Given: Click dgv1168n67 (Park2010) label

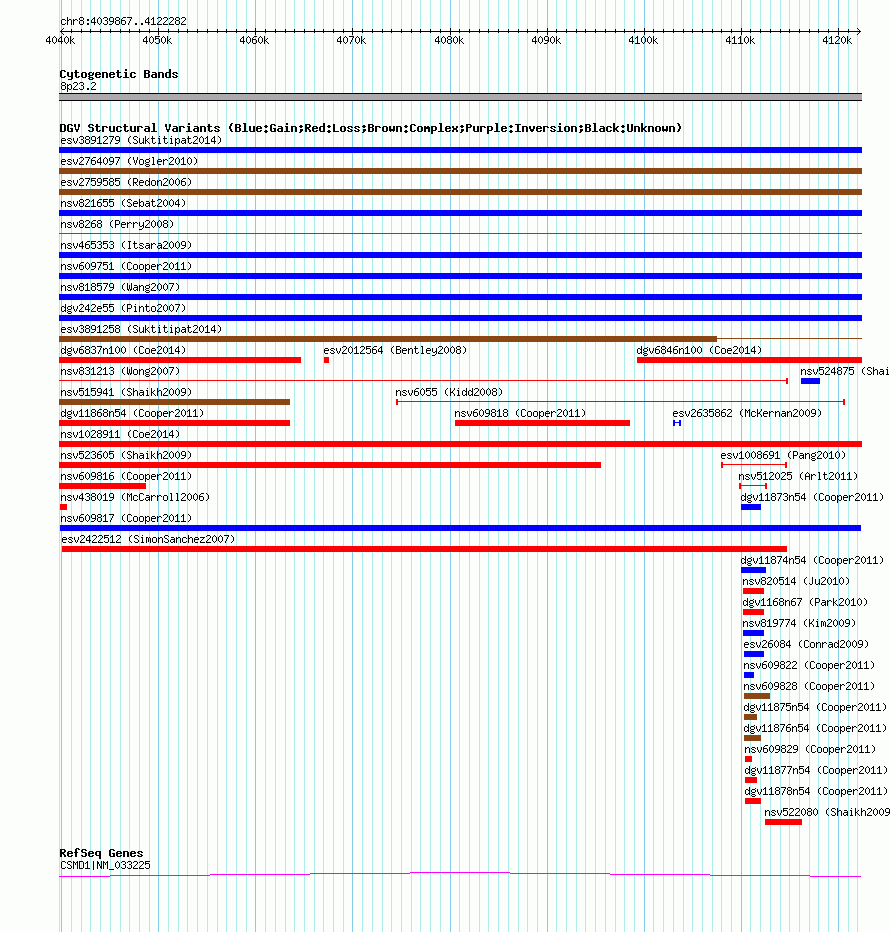Looking at the screenshot, I should click(x=805, y=602).
